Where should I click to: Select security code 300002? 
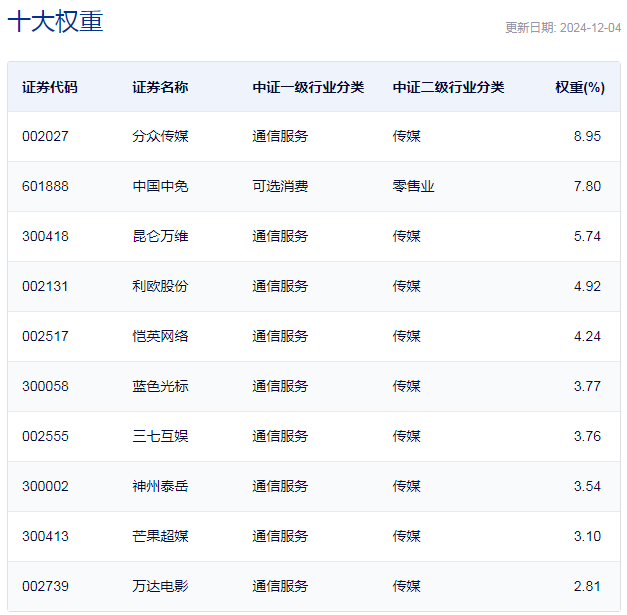click(45, 486)
